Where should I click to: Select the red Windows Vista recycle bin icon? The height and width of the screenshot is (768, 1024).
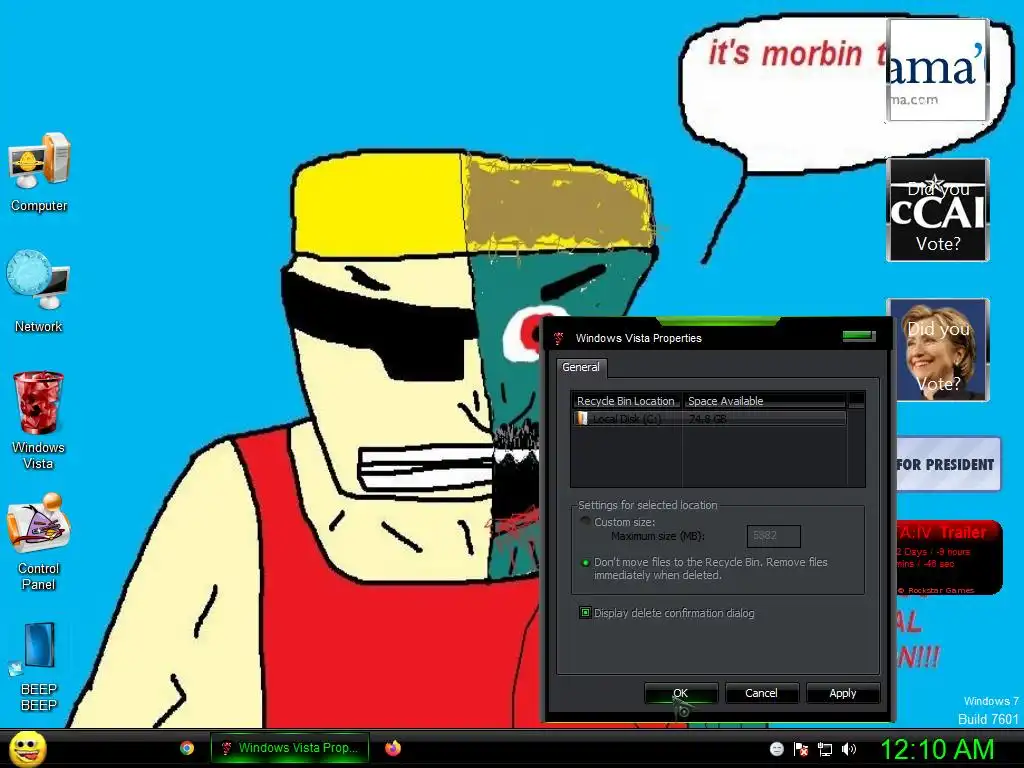pyautogui.click(x=39, y=402)
